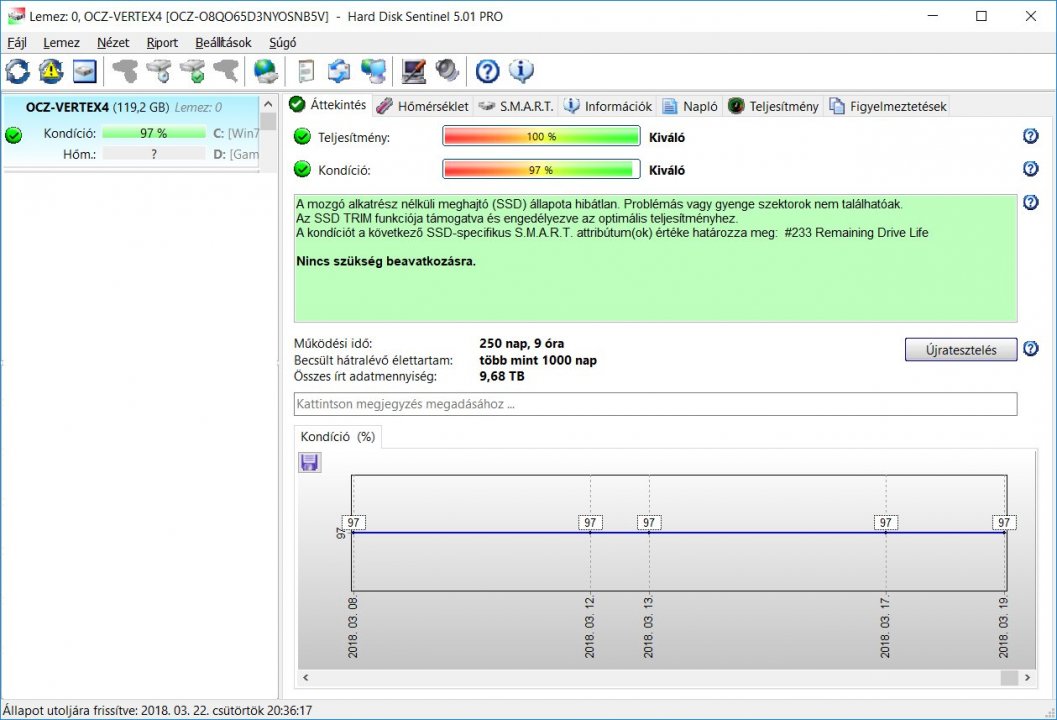Click the green check icon beside Kondíció in overview

(x=303, y=169)
